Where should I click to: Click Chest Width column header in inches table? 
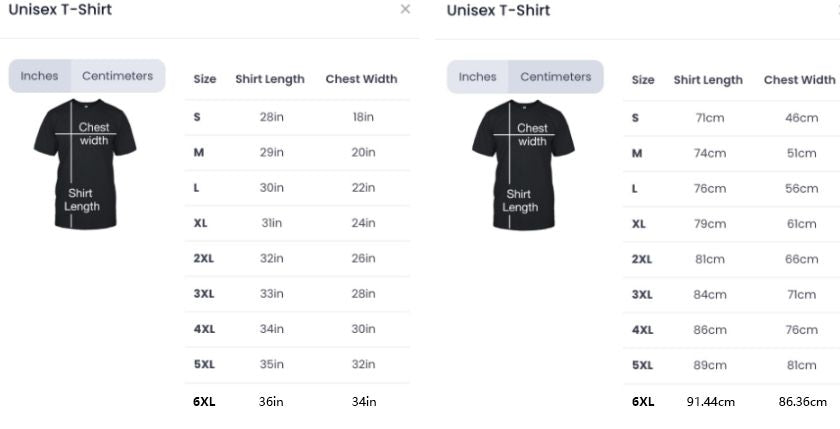pos(362,79)
